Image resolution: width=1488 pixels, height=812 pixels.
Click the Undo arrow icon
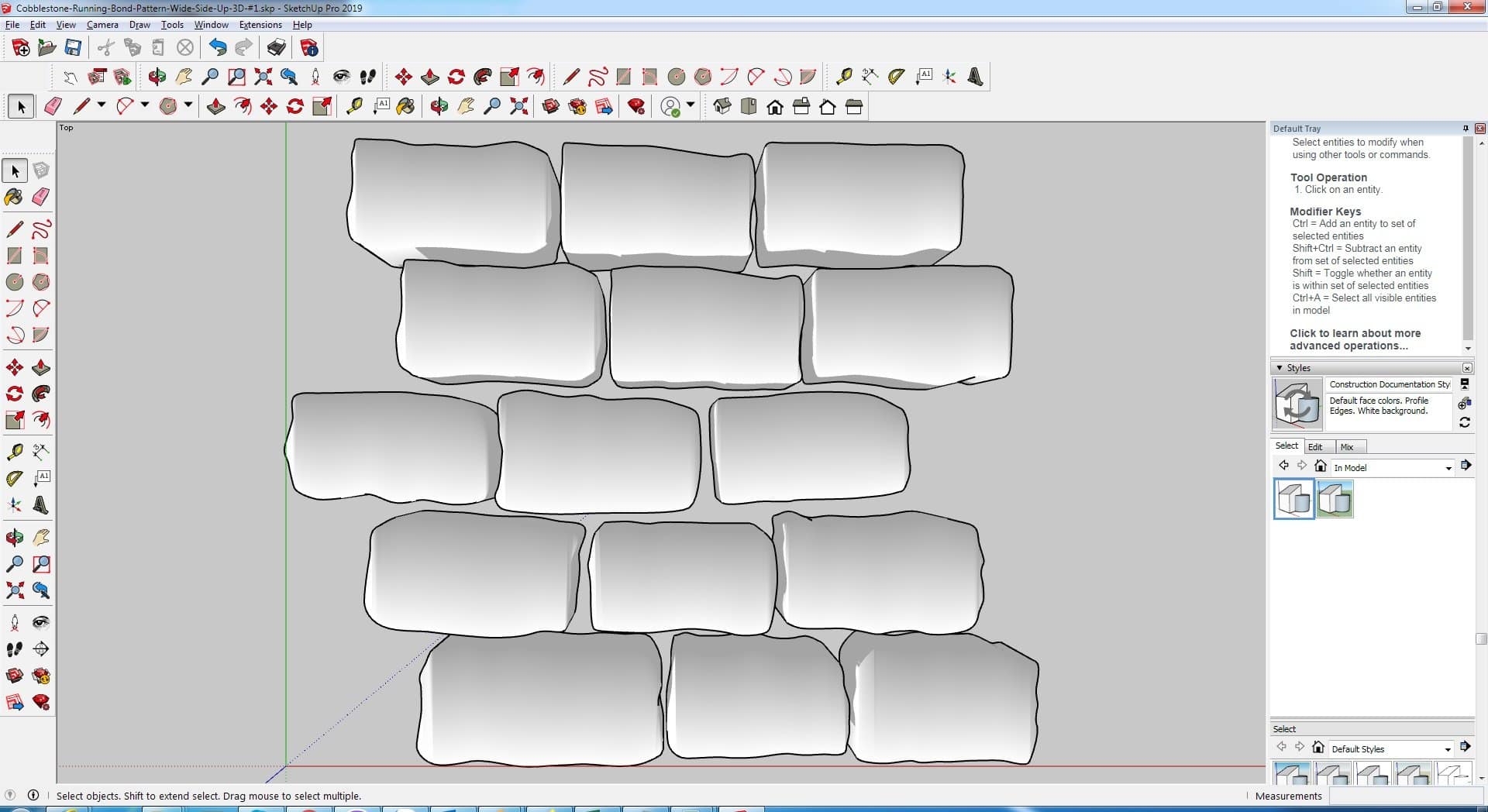(218, 48)
